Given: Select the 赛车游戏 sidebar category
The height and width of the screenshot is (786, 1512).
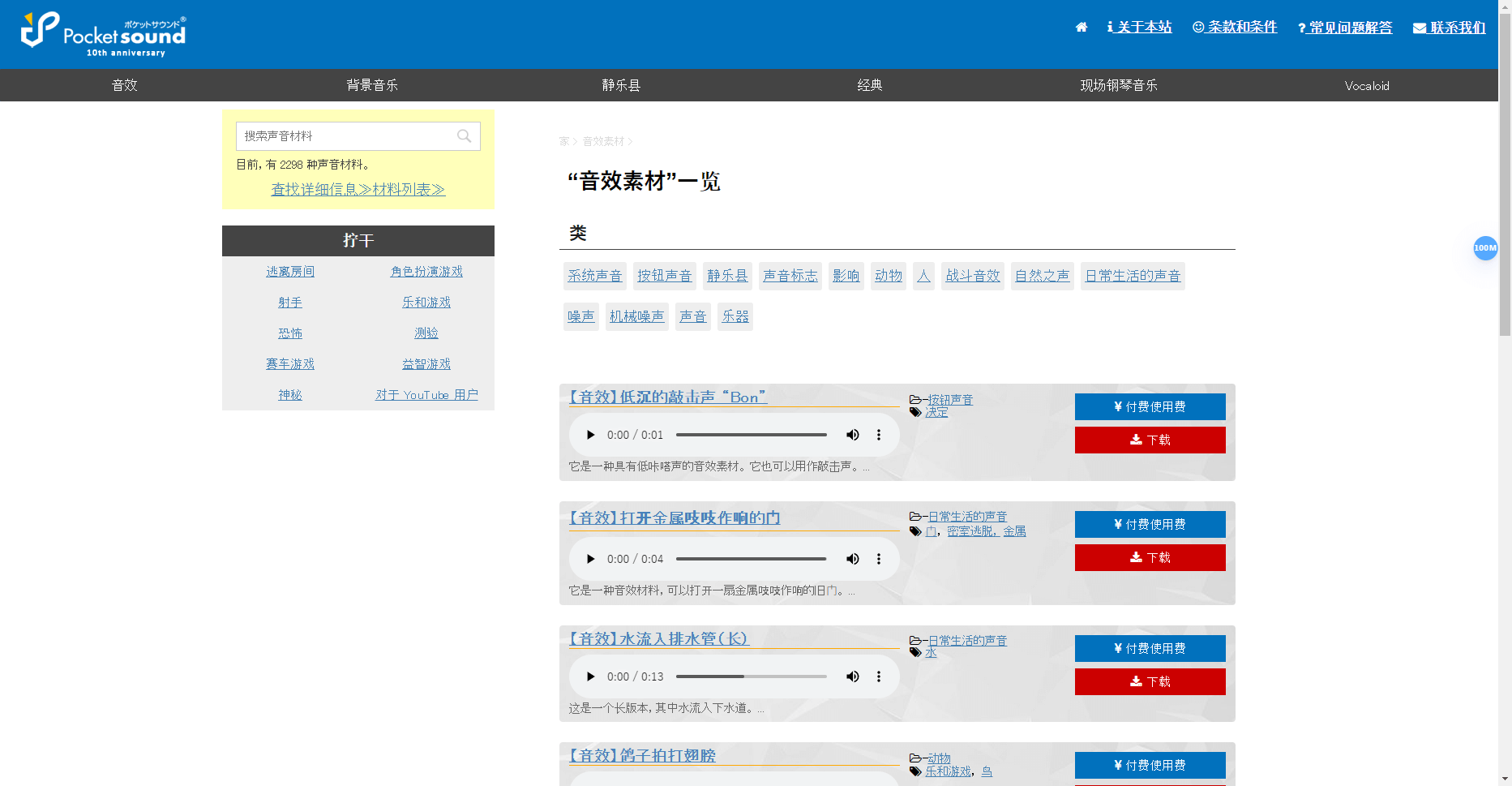Looking at the screenshot, I should point(290,364).
